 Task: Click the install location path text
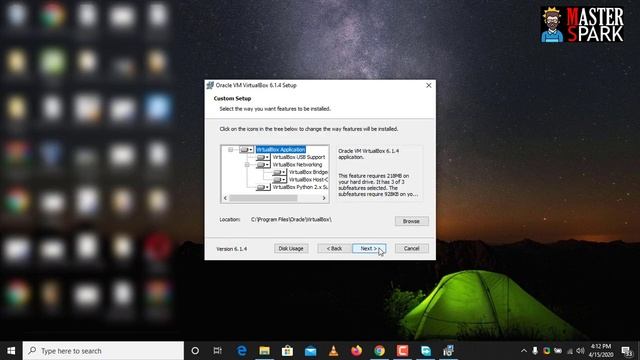[291, 220]
